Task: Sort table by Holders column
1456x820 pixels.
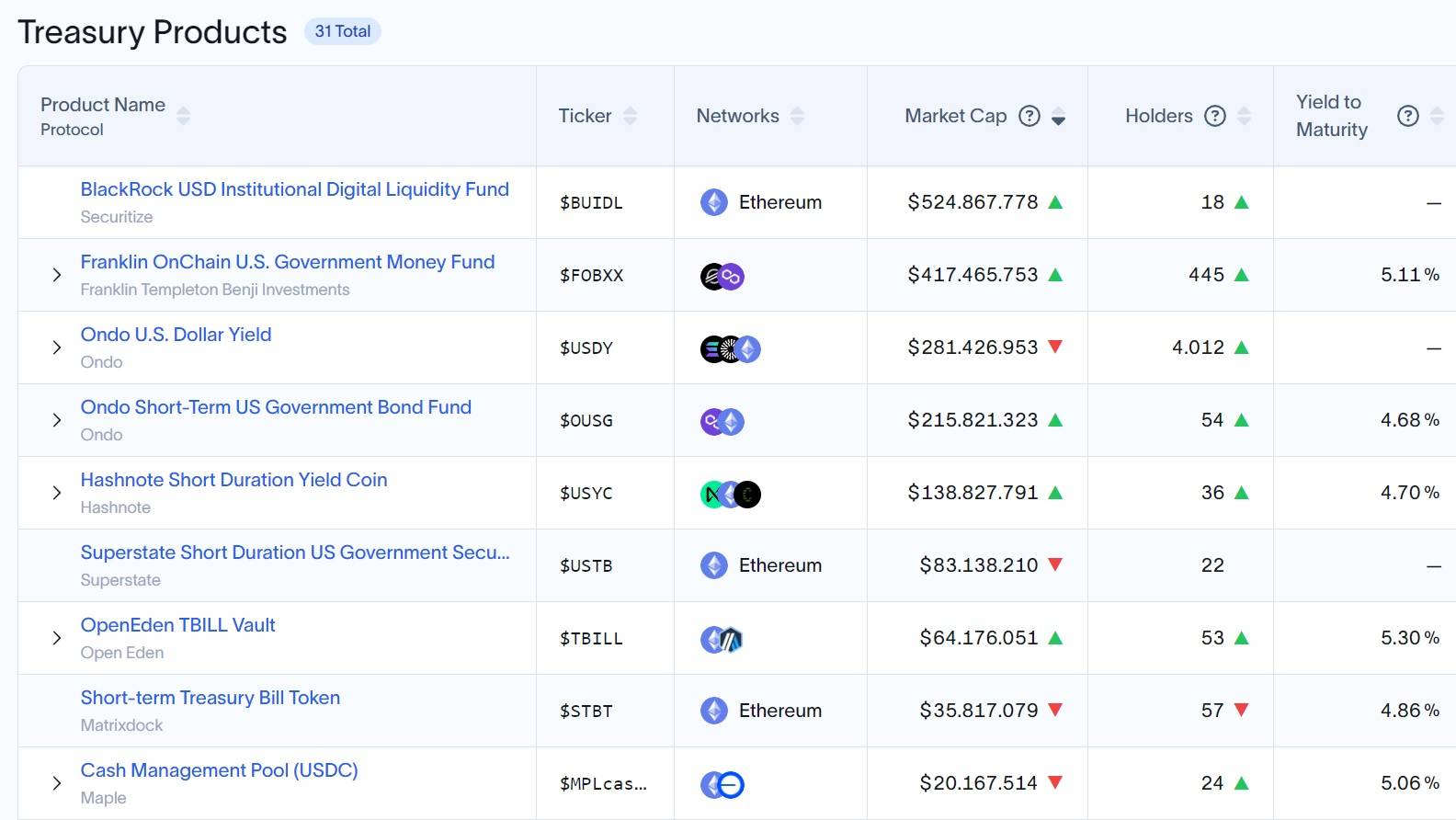Action: tap(1244, 116)
